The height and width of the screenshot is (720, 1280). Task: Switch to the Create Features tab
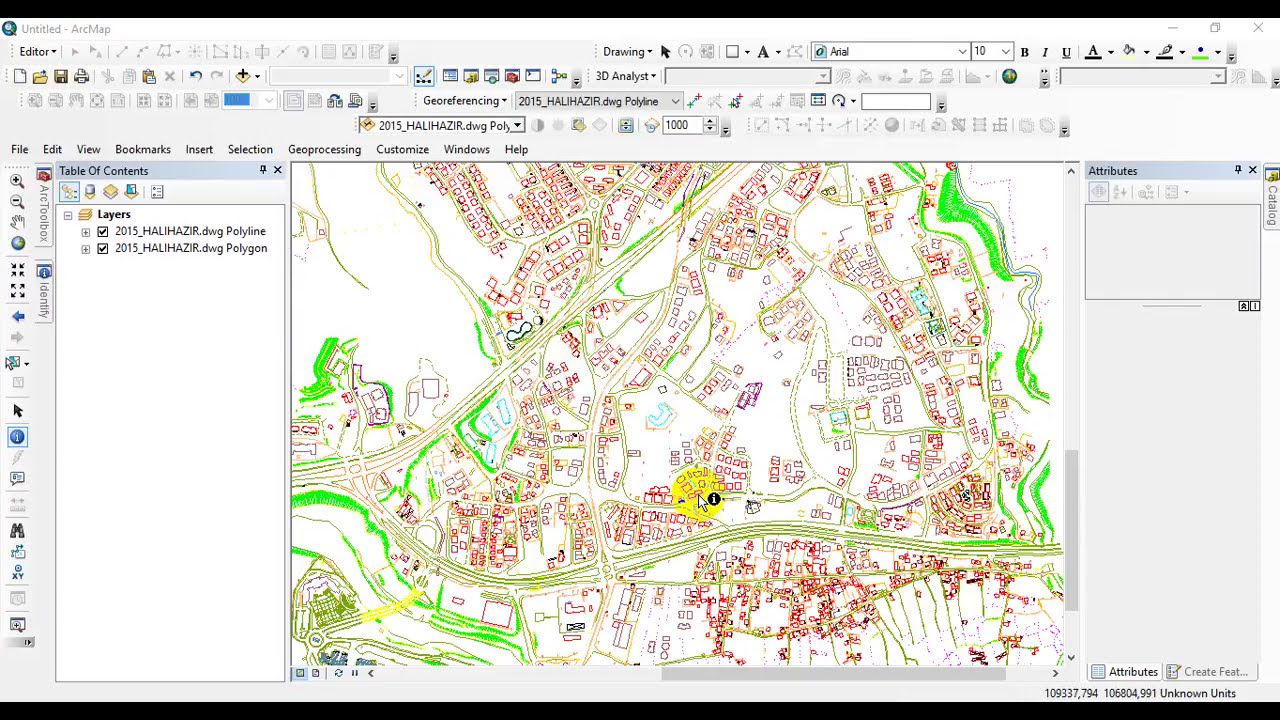pos(1206,672)
